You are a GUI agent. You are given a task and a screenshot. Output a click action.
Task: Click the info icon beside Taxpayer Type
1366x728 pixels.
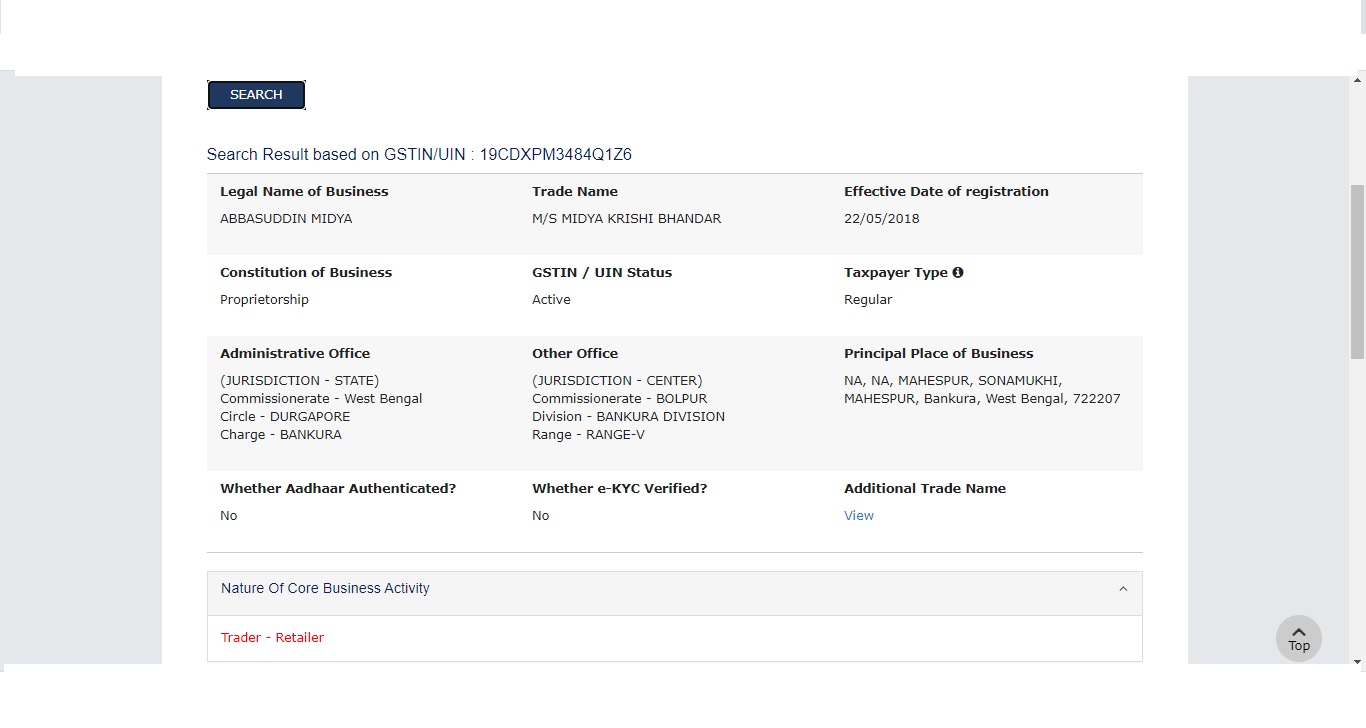click(958, 272)
